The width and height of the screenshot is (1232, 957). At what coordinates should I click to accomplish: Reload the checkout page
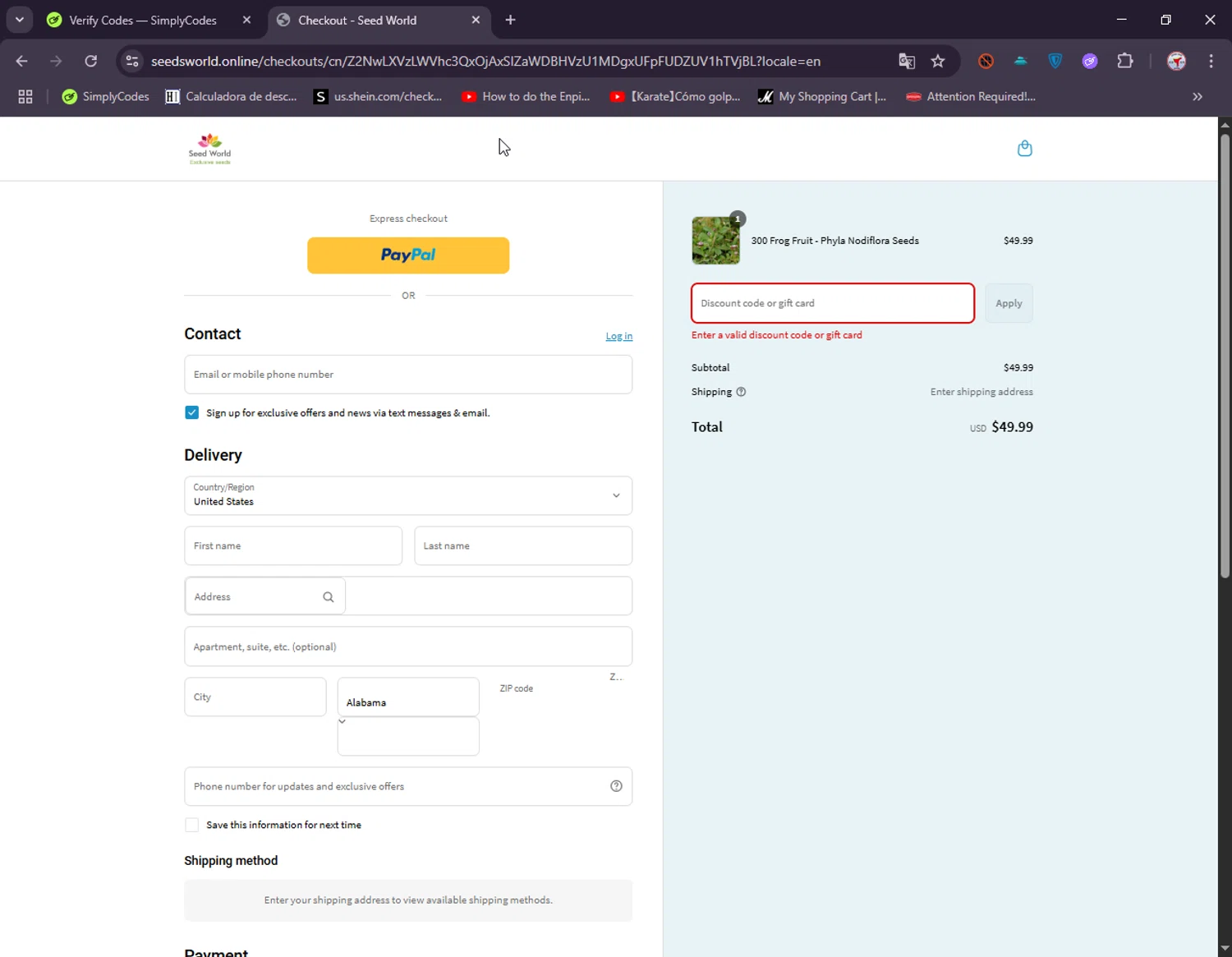pos(91,61)
